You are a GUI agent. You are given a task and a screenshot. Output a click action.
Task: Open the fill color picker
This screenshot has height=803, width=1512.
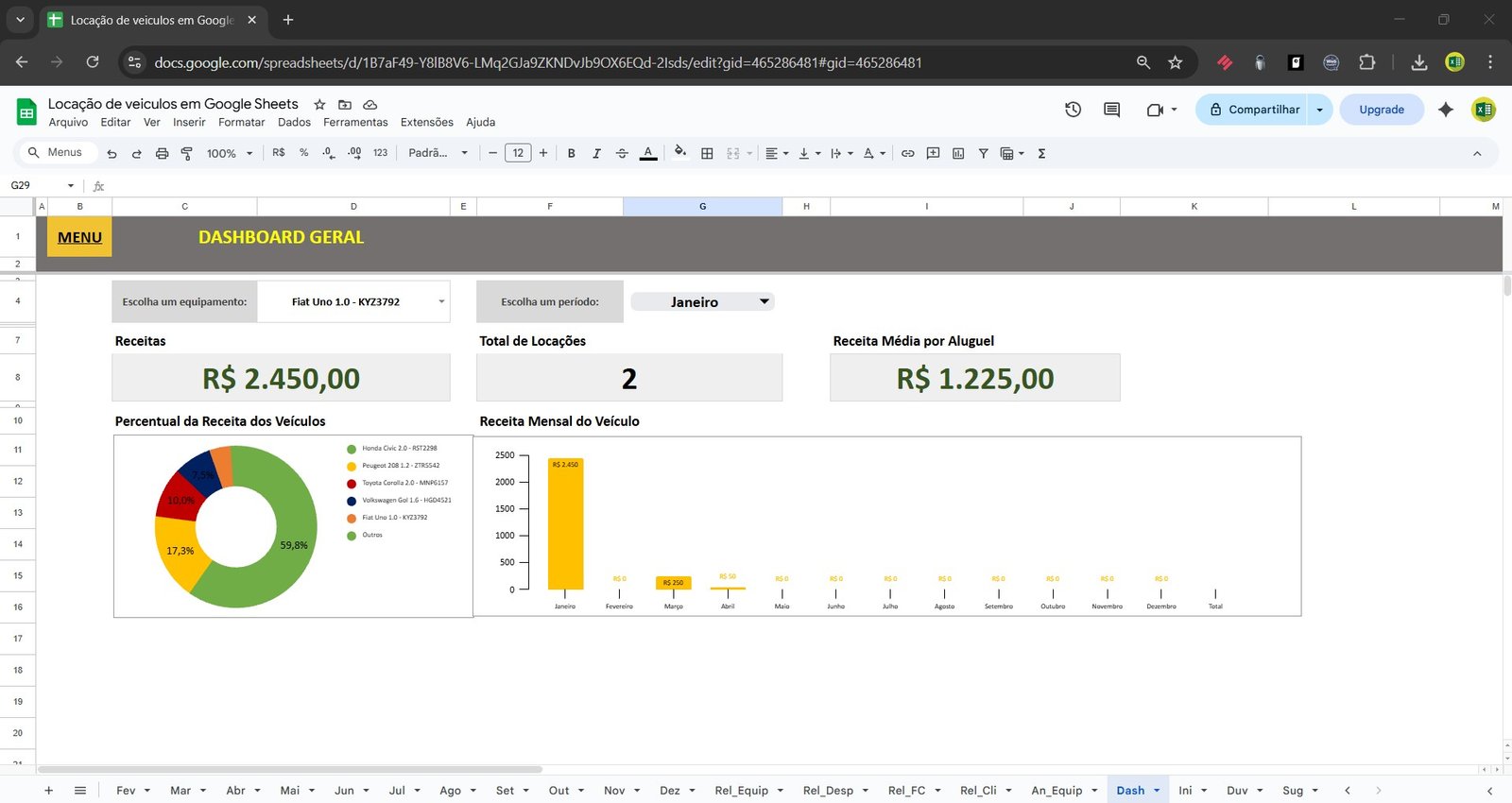pyautogui.click(x=679, y=153)
